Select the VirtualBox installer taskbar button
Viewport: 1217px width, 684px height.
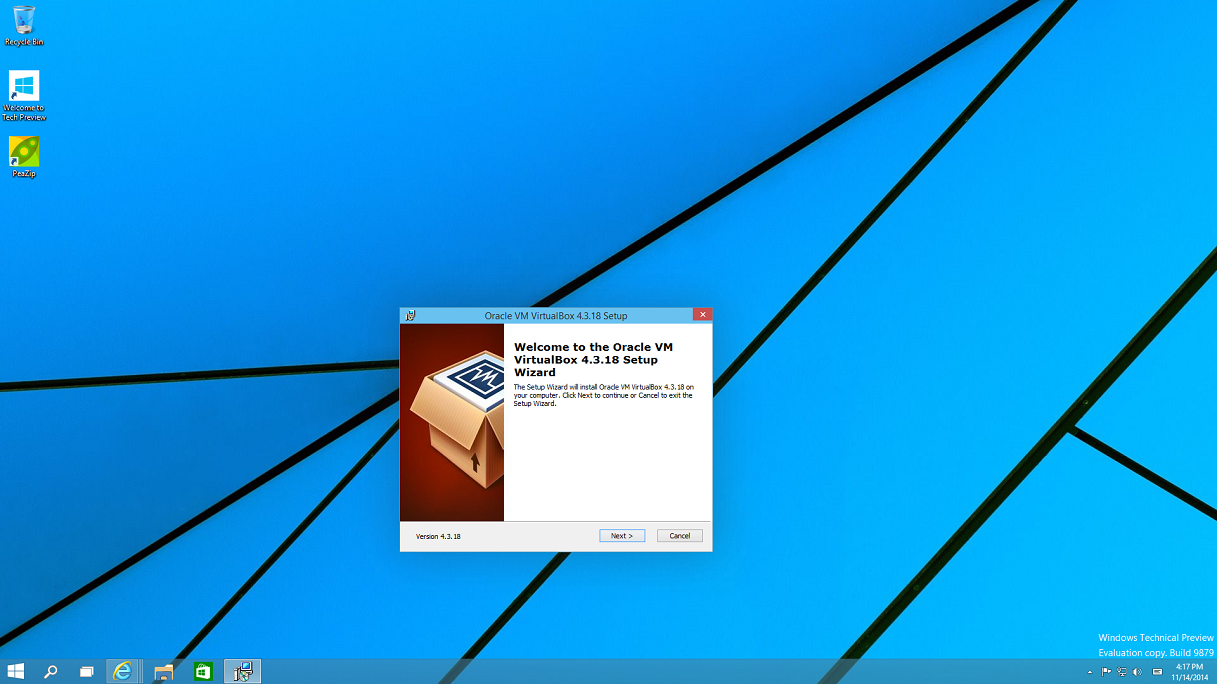point(242,672)
